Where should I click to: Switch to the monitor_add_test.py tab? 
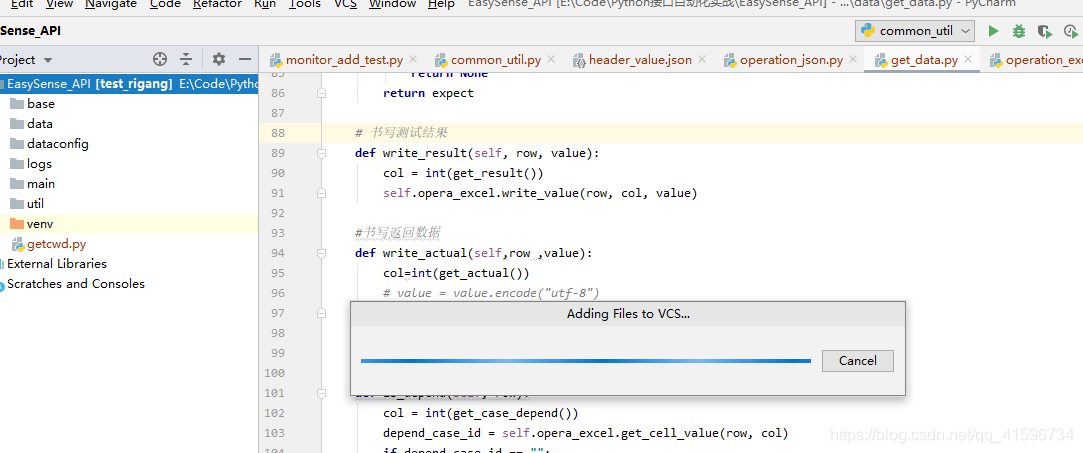coord(344,59)
